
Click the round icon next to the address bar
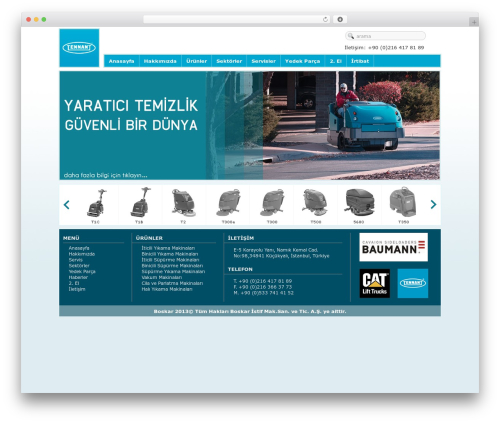coord(340,19)
